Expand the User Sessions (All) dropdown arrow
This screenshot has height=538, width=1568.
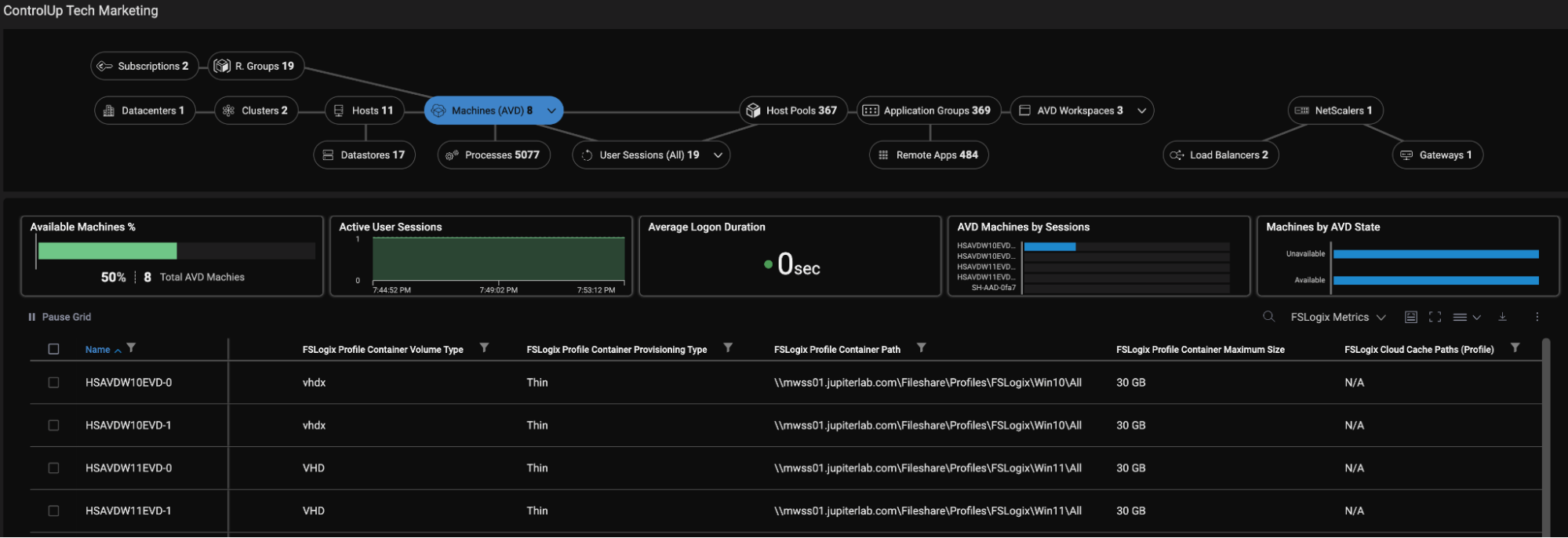718,155
